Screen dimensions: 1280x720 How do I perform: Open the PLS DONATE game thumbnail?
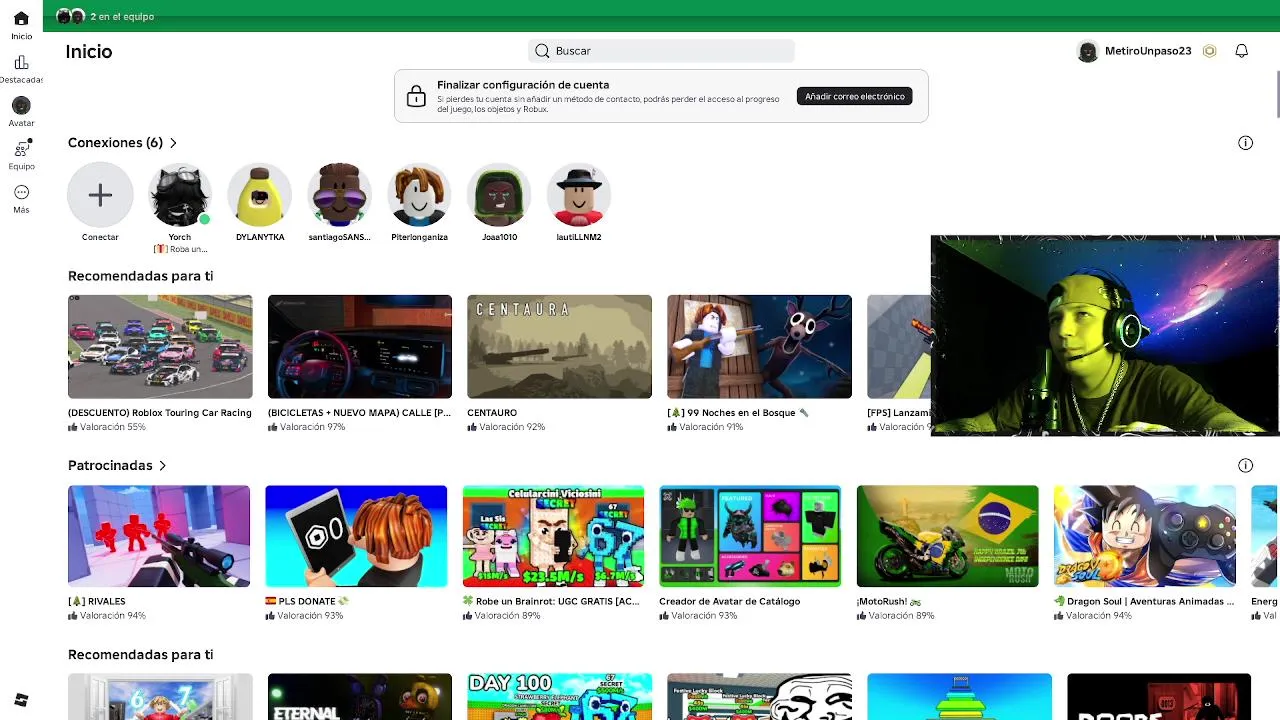click(x=356, y=536)
